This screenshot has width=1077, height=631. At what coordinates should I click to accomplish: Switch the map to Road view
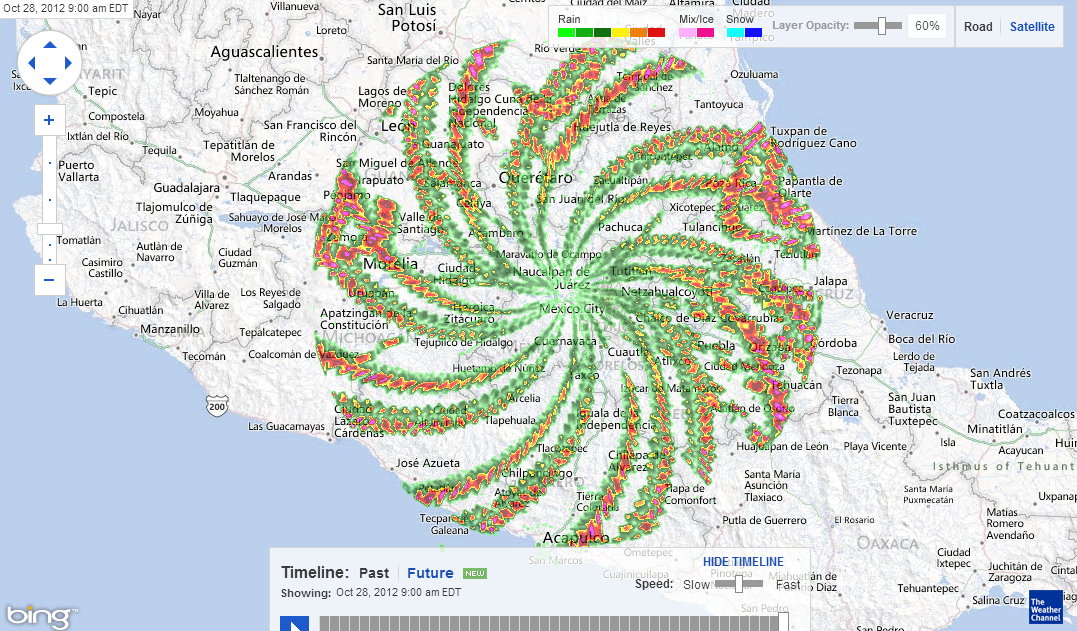[x=978, y=26]
